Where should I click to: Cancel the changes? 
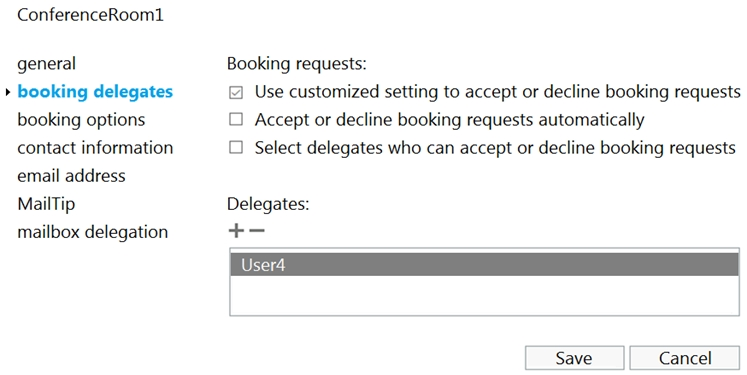pos(685,358)
